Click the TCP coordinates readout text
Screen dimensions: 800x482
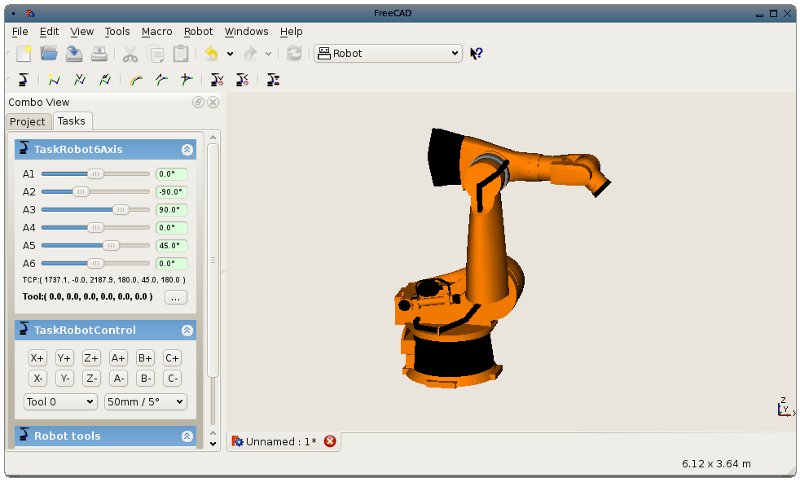[x=104, y=280]
